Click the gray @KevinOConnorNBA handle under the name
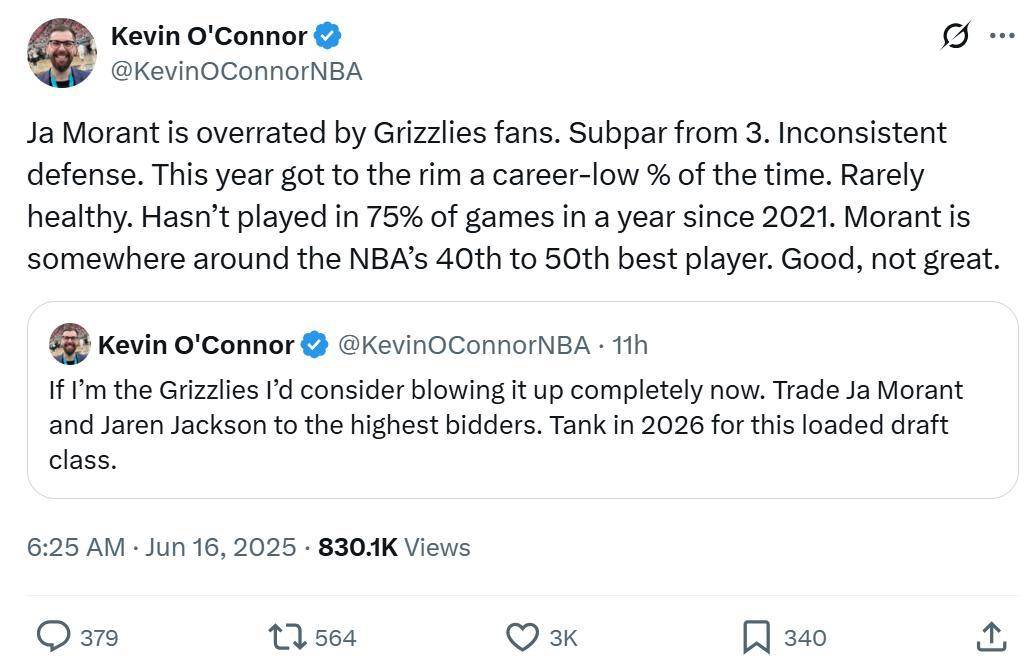This screenshot has width=1028, height=666. (236, 72)
